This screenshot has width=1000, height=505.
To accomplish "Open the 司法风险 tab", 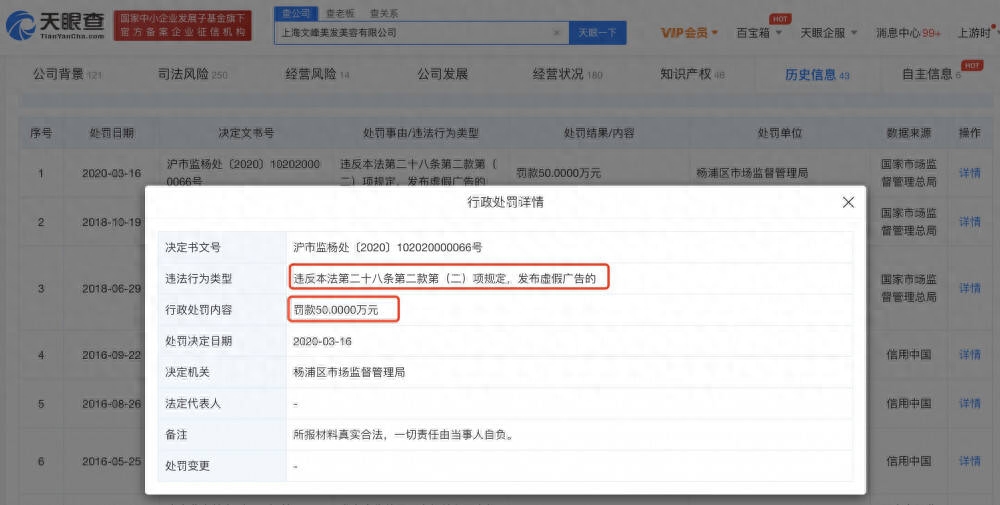I will (193, 74).
